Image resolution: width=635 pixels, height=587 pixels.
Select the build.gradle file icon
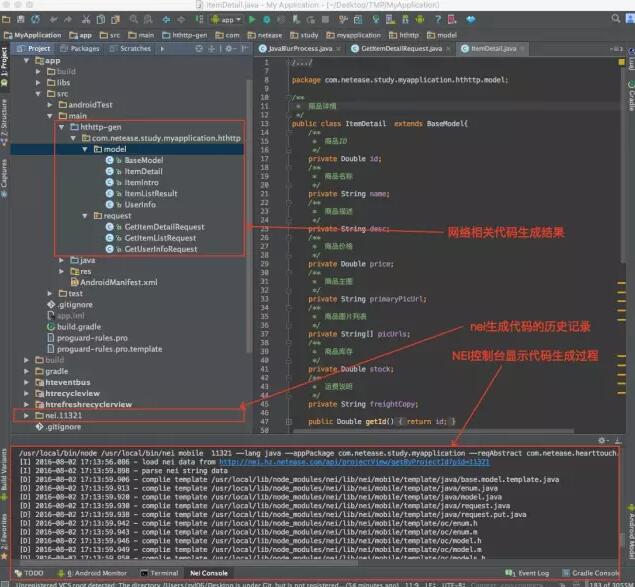[x=49, y=327]
